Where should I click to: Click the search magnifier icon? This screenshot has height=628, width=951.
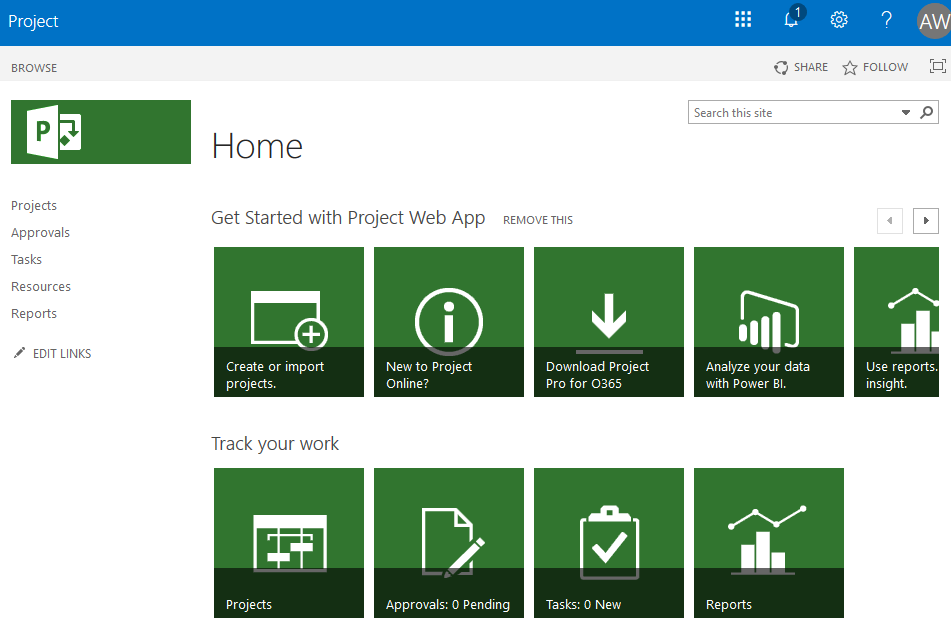(x=927, y=112)
